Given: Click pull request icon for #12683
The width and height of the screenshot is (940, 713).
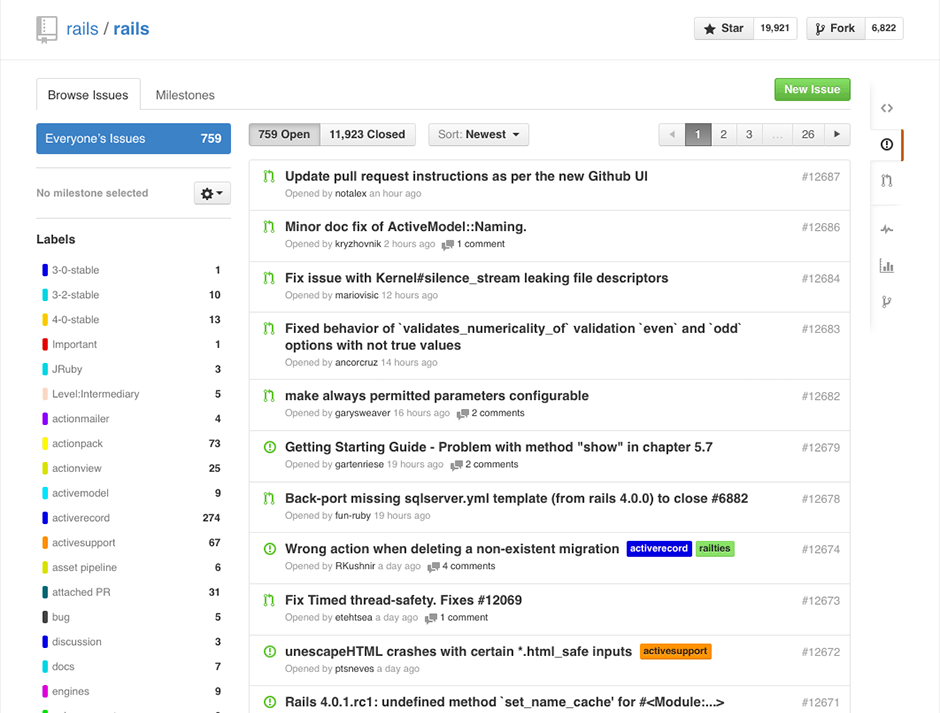Looking at the screenshot, I should point(269,329).
